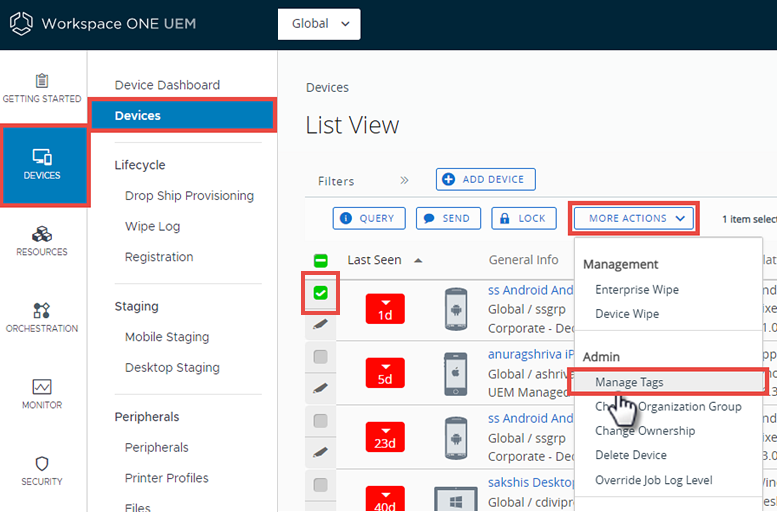Select Devices in the submenu
Image resolution: width=777 pixels, height=512 pixels.
click(181, 115)
